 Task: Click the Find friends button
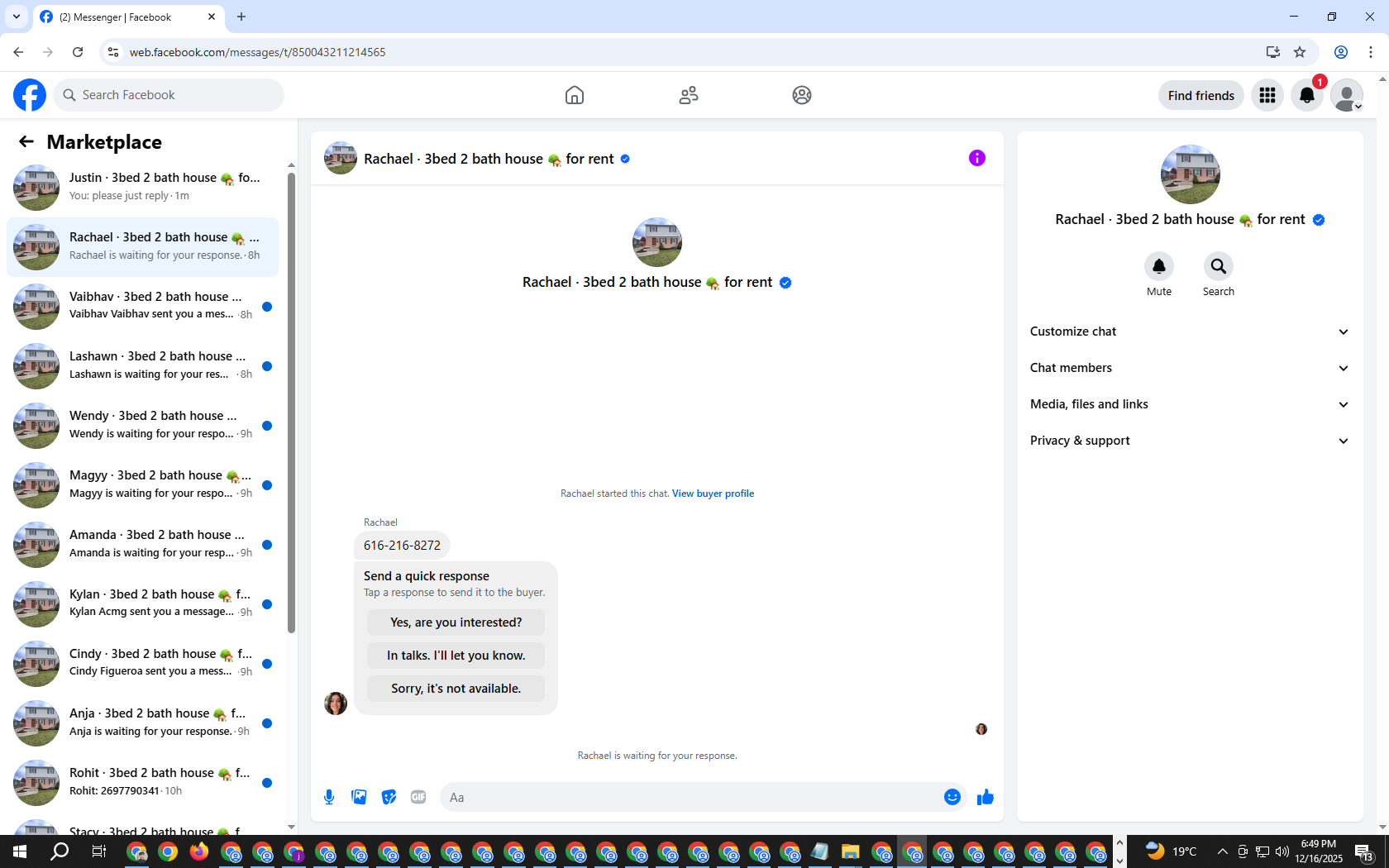coord(1201,95)
